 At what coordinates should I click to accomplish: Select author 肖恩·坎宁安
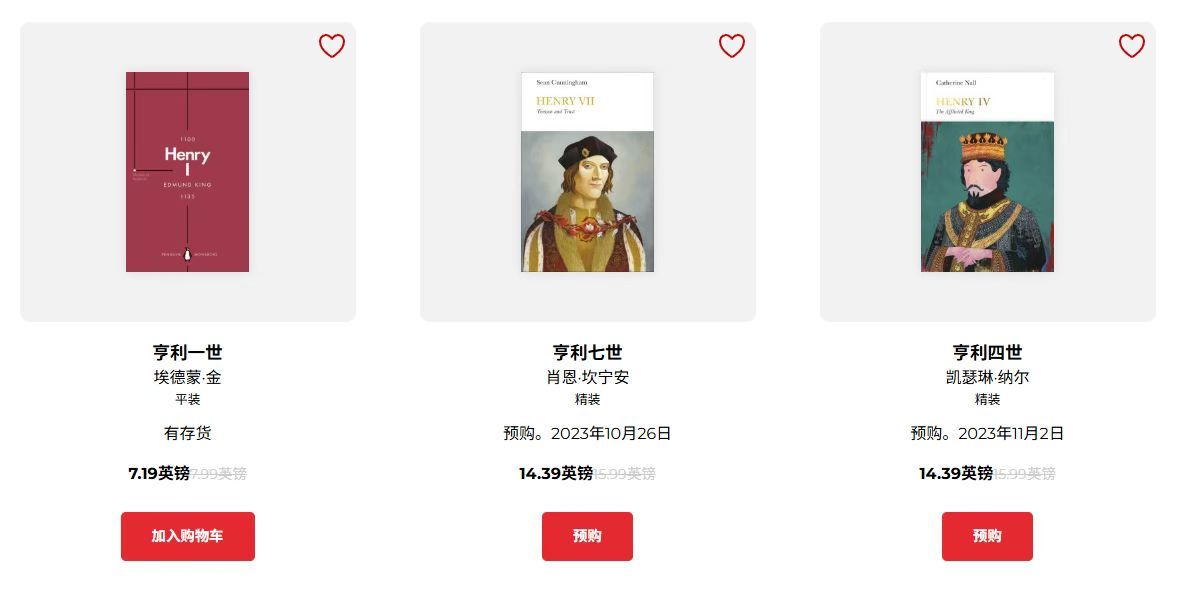587,377
